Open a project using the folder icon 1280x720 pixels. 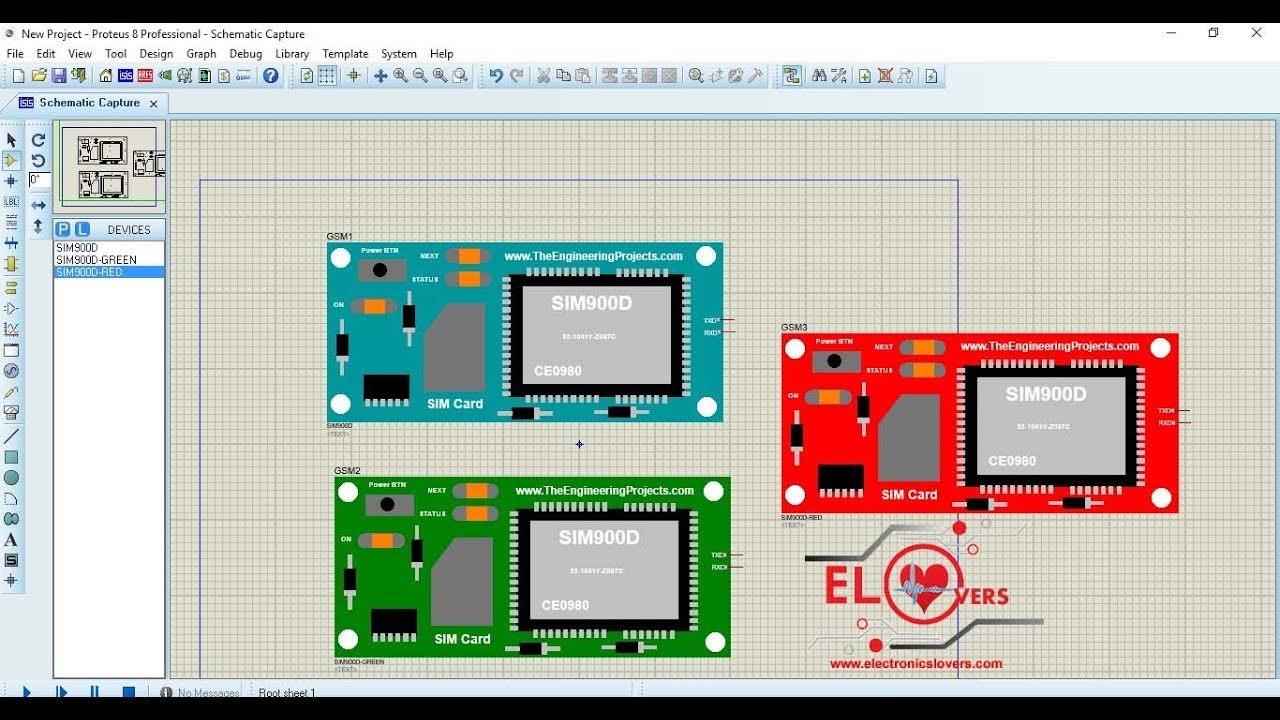39,76
